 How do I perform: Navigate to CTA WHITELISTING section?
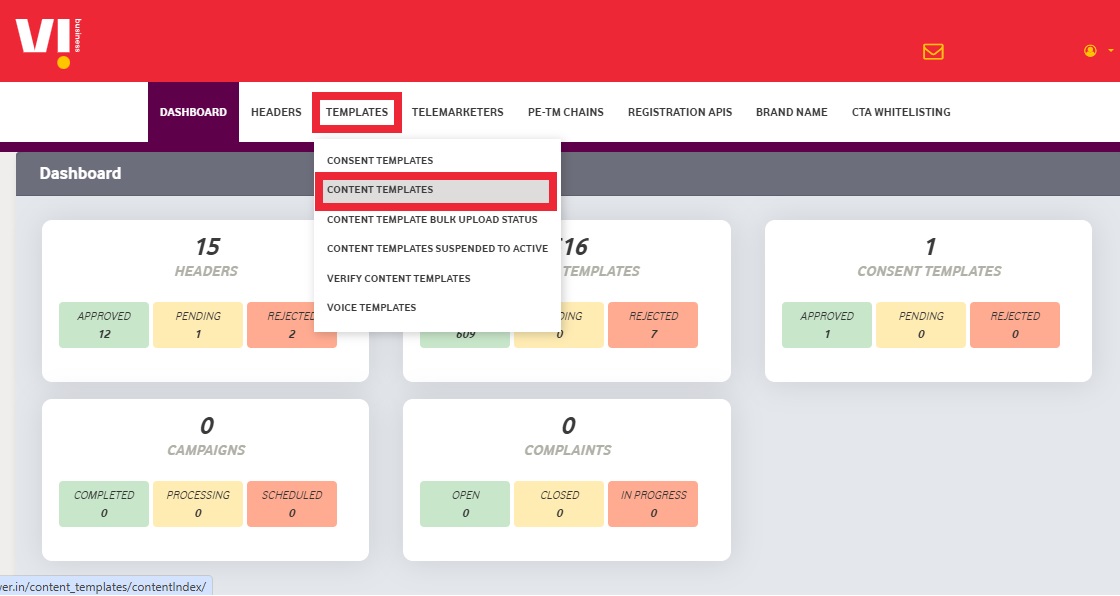(x=900, y=112)
